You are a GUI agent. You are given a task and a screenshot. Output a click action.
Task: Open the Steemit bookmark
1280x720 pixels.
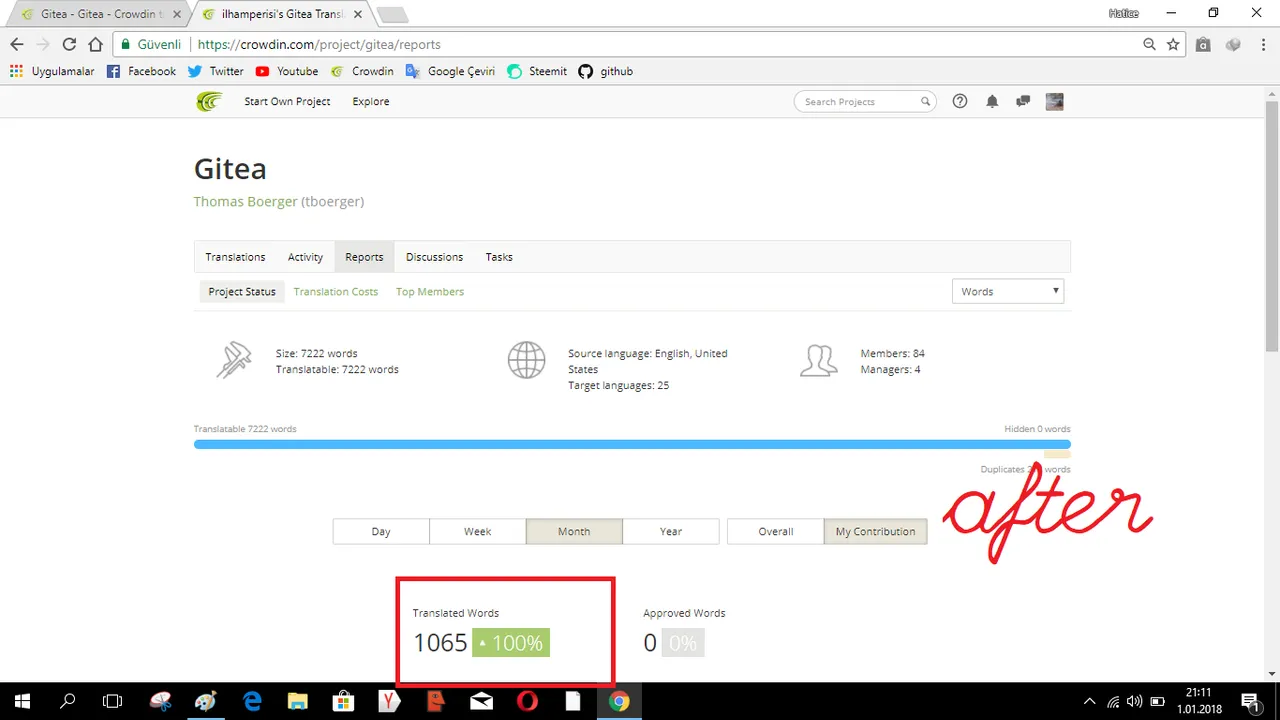(537, 71)
